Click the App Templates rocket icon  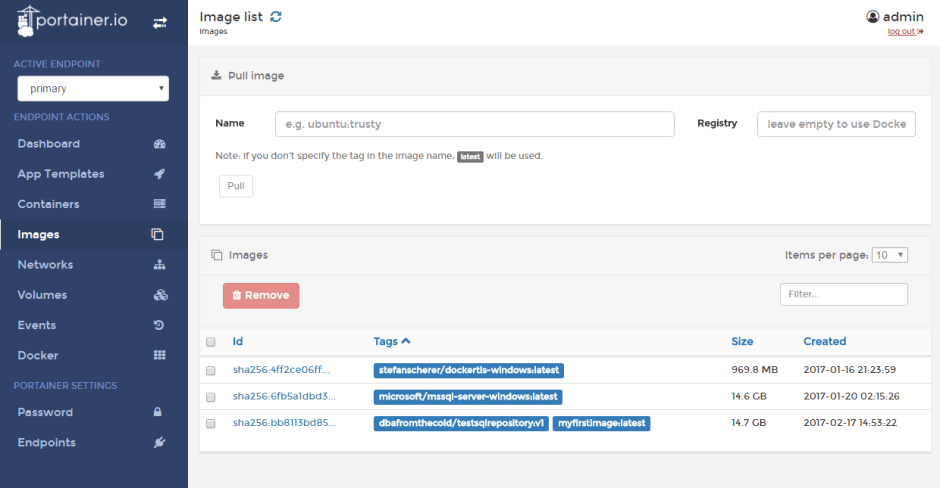159,174
